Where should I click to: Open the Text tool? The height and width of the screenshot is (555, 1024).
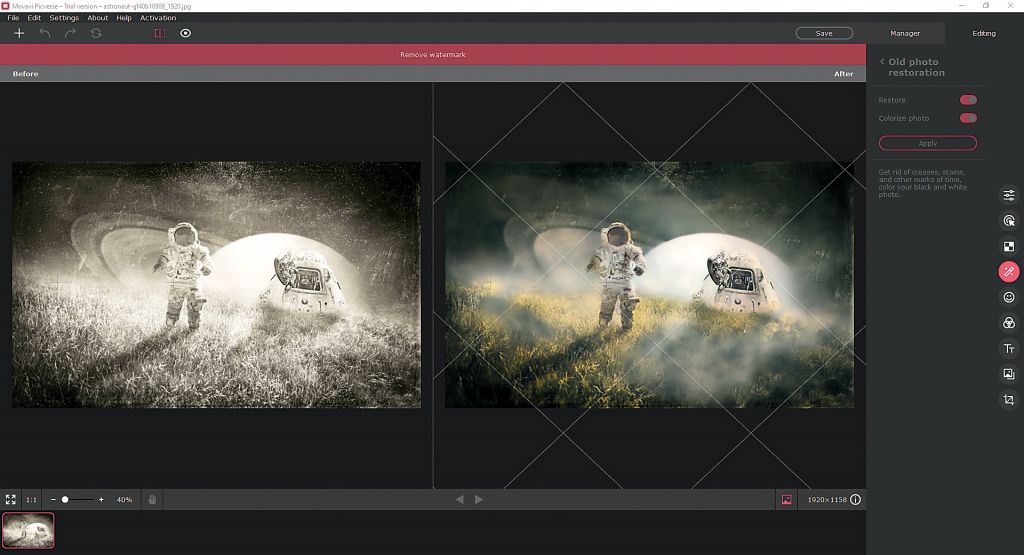click(x=1009, y=349)
